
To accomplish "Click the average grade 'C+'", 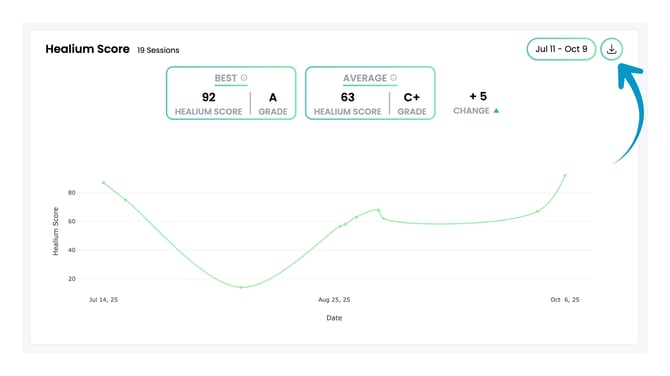I will pos(412,98).
